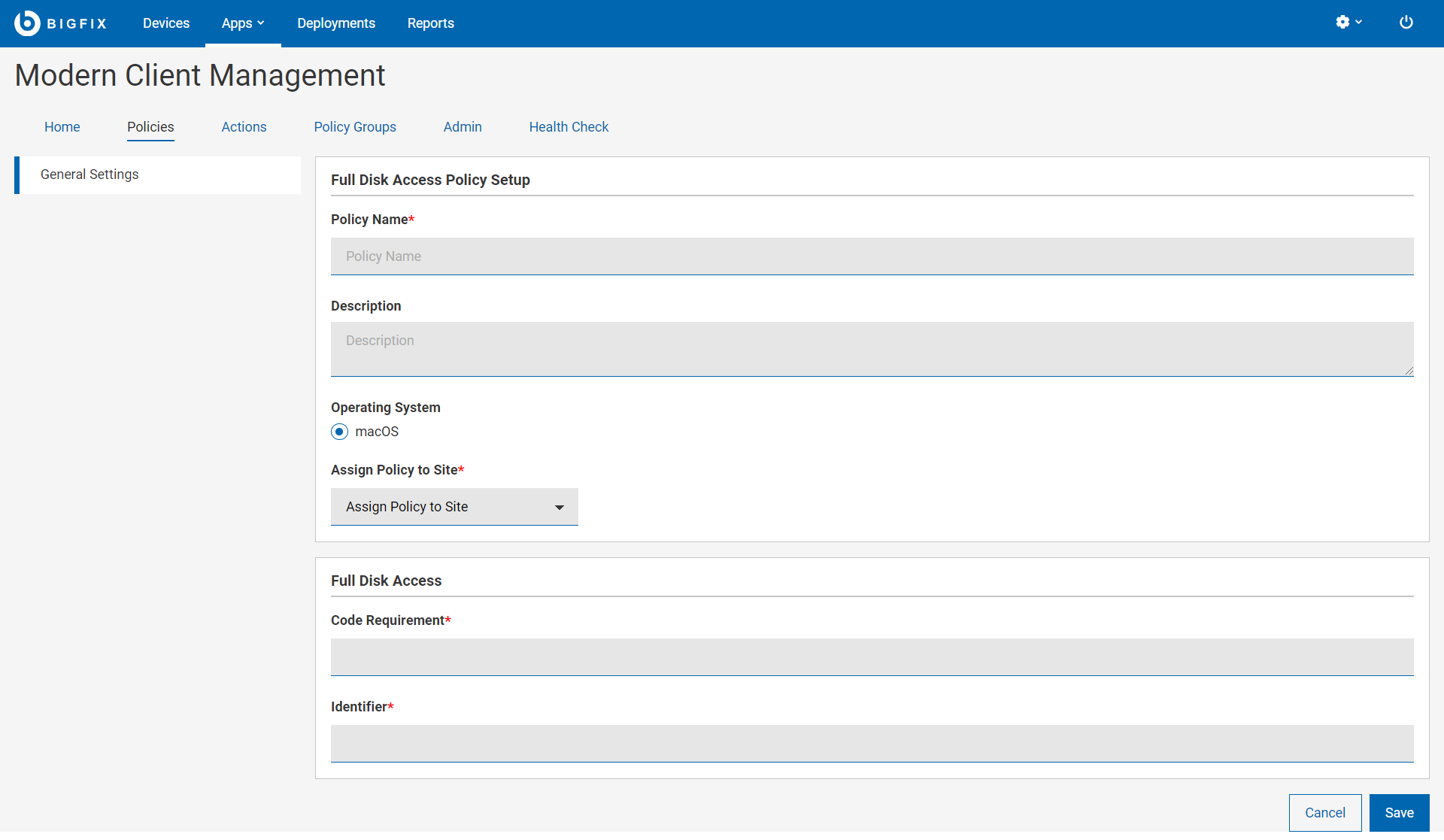Image resolution: width=1444 pixels, height=840 pixels.
Task: Click into the Policy Name field
Action: click(x=872, y=256)
